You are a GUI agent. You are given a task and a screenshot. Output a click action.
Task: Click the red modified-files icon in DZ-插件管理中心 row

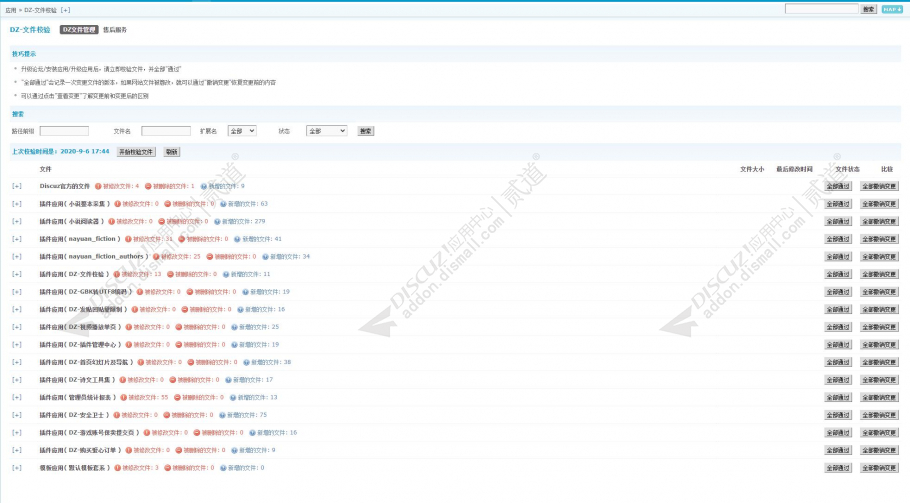click(x=129, y=345)
